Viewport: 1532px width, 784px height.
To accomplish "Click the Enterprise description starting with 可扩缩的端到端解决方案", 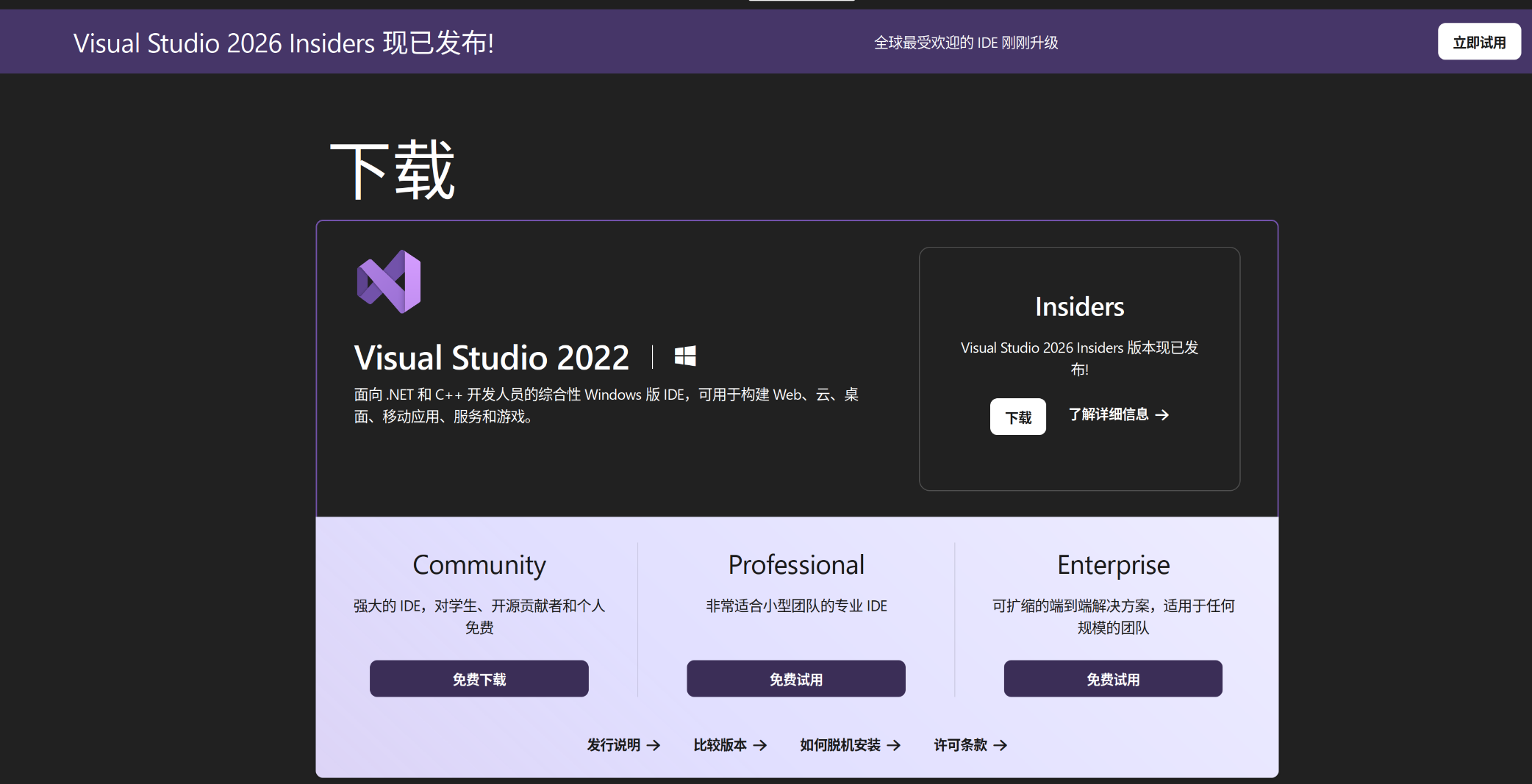I will click(x=1113, y=616).
